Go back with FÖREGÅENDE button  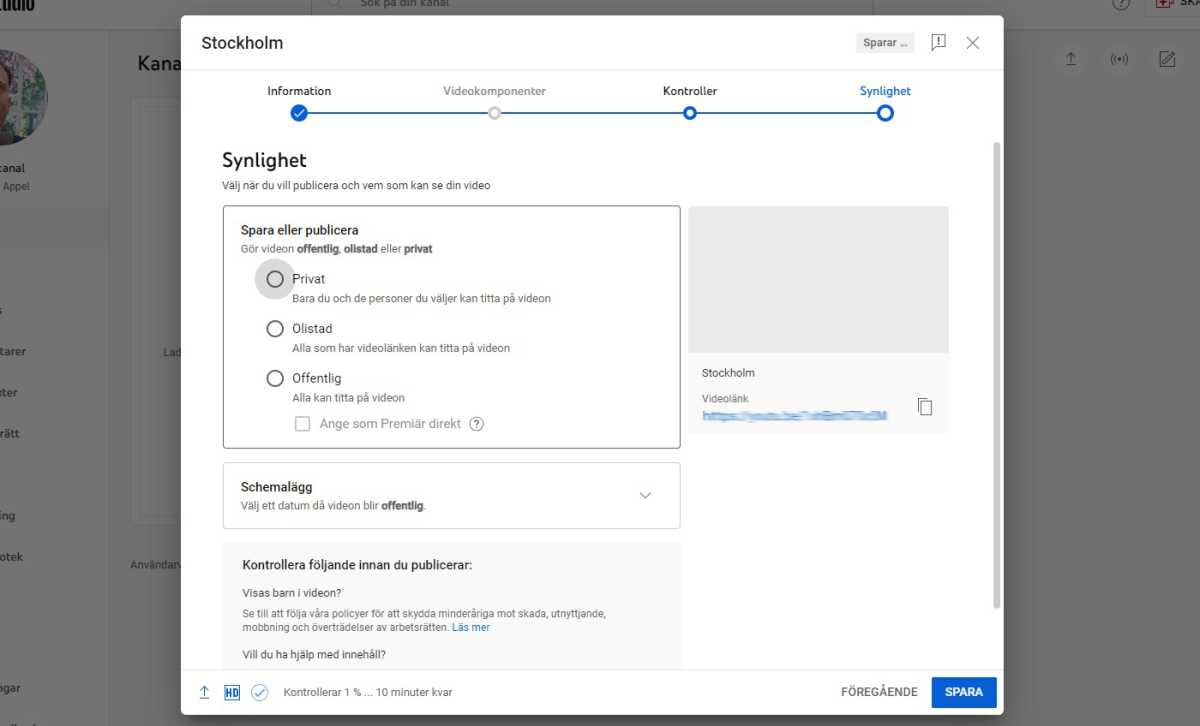[878, 692]
